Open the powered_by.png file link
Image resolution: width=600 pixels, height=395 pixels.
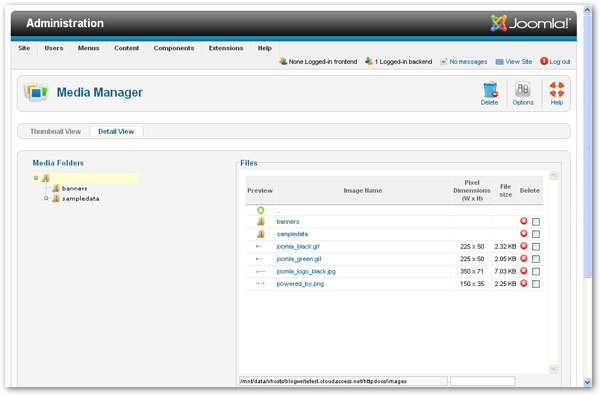coord(300,284)
